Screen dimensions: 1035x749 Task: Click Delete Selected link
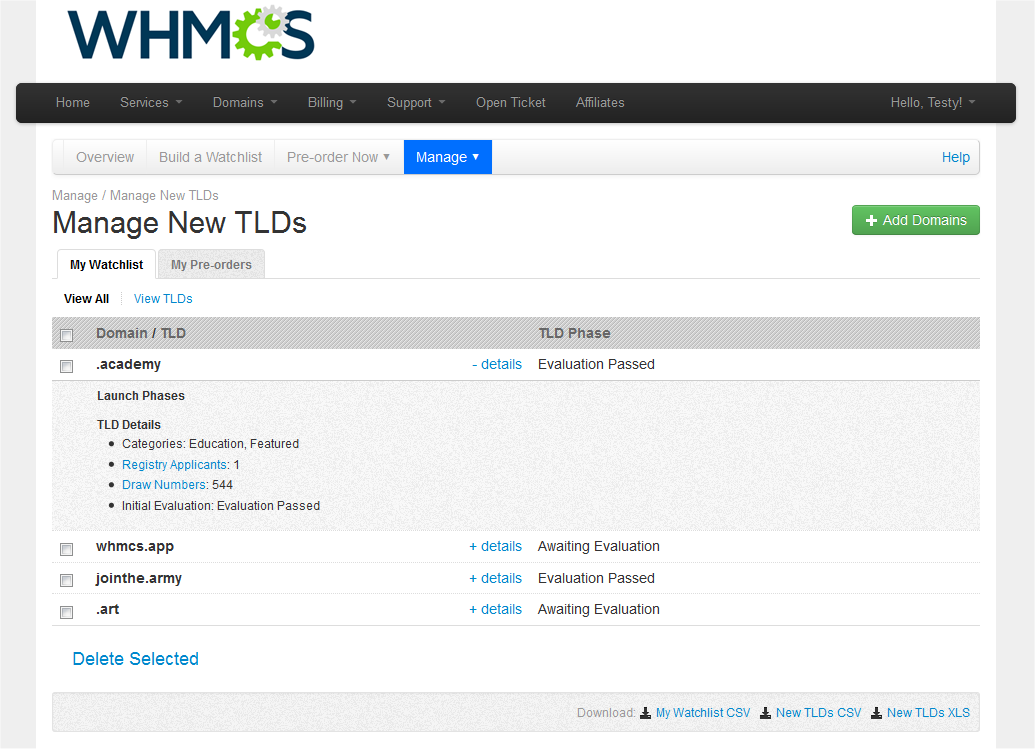[135, 659]
